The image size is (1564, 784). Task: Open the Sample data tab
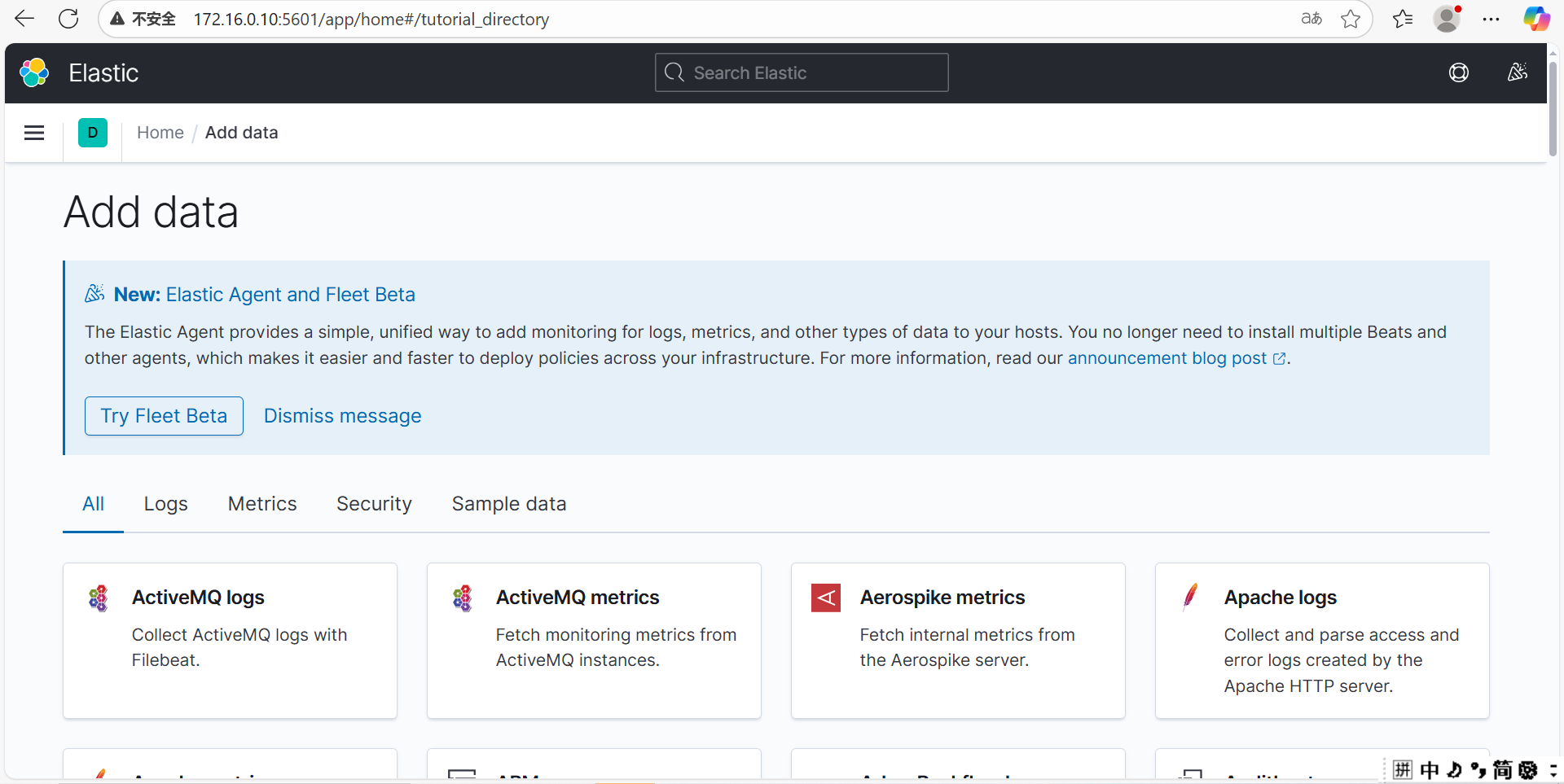pyautogui.click(x=509, y=504)
